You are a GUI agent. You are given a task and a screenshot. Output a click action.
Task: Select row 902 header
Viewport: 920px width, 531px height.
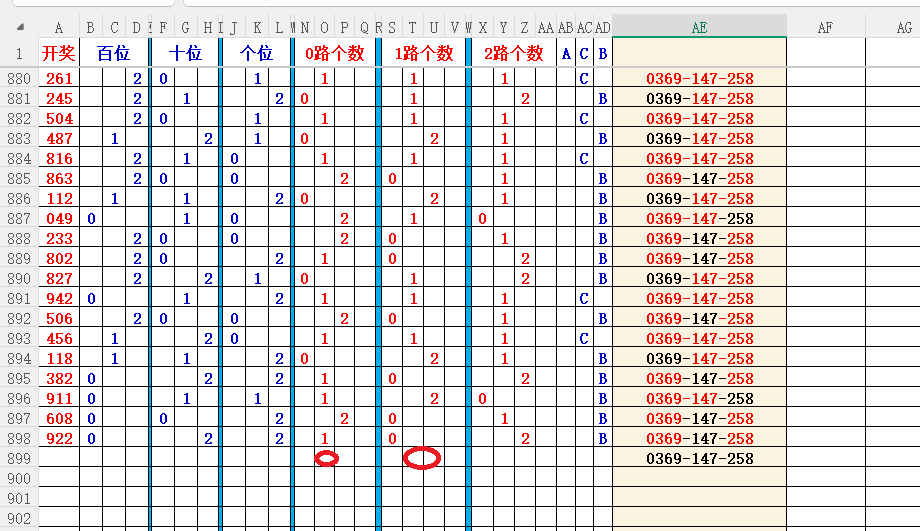pos(19,518)
